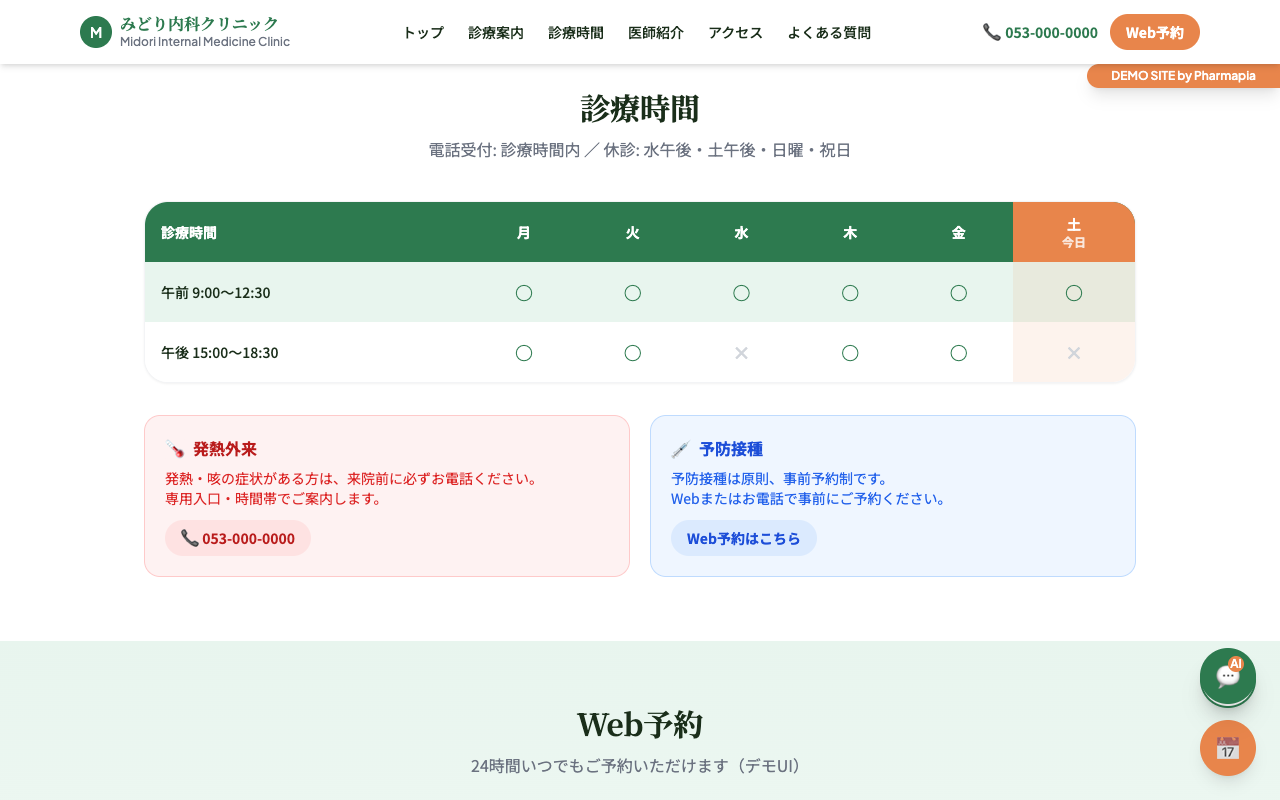The height and width of the screenshot is (800, 1280).
Task: Open the 診療案内 navigation item
Action: click(495, 32)
